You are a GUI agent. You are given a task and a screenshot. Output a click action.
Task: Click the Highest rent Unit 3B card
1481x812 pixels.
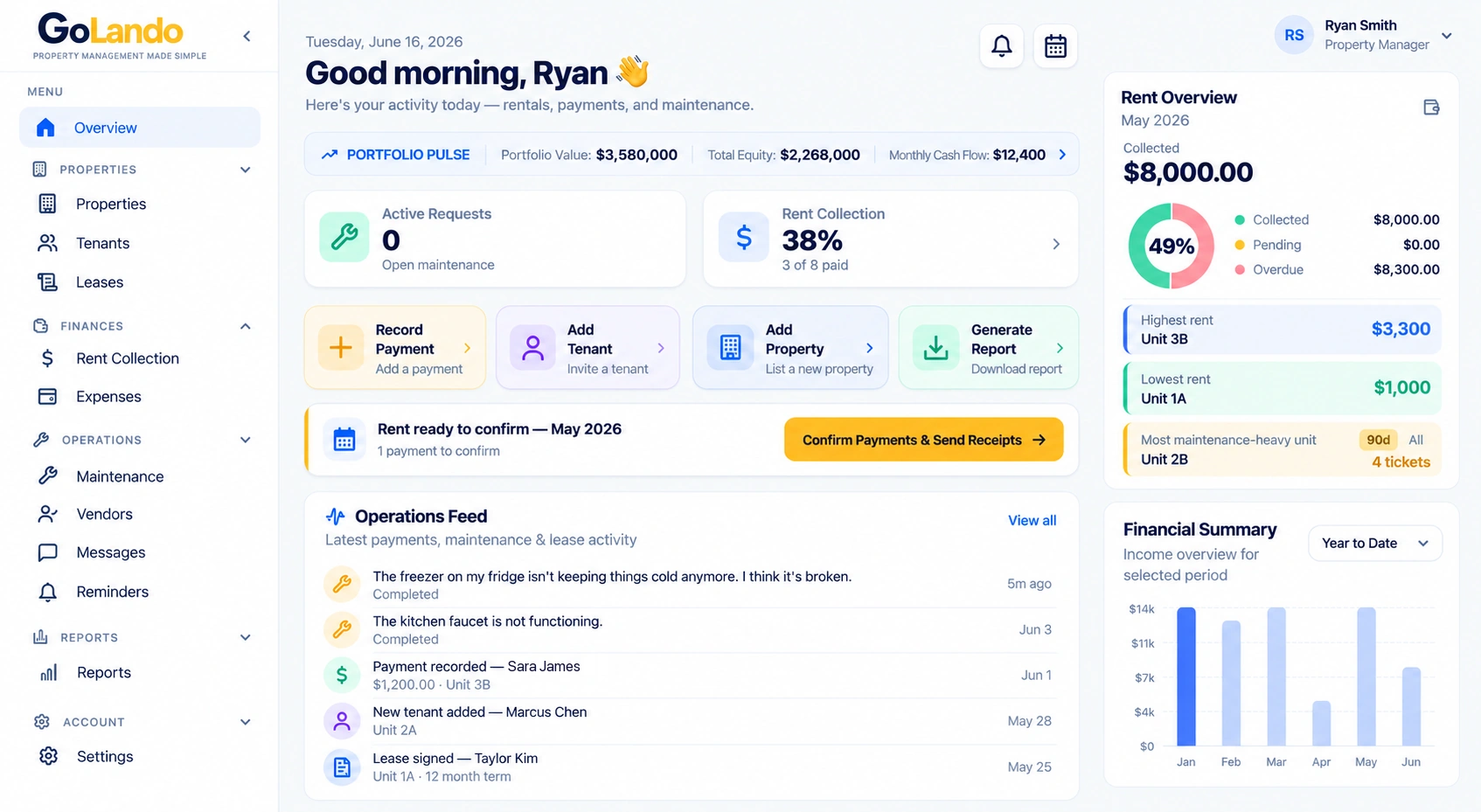1282,330
